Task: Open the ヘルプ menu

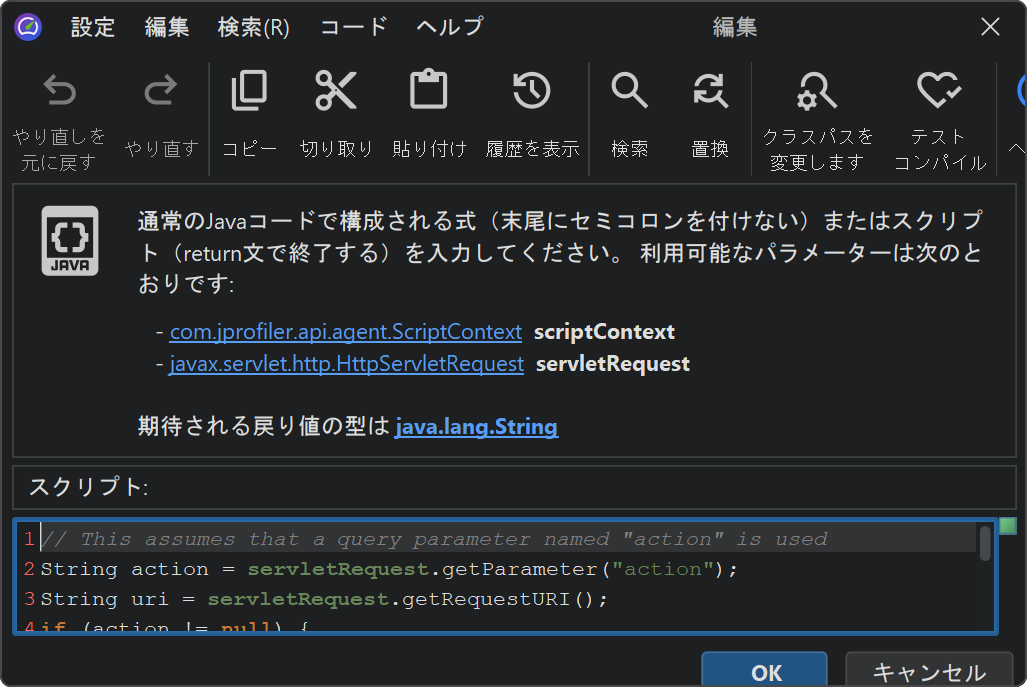Action: click(450, 27)
